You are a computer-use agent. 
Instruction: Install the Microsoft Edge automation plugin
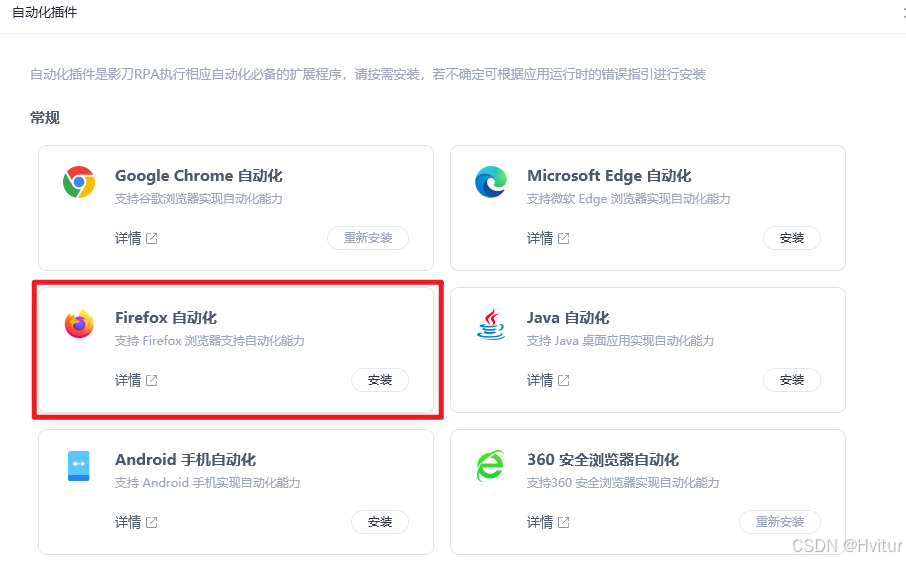792,238
